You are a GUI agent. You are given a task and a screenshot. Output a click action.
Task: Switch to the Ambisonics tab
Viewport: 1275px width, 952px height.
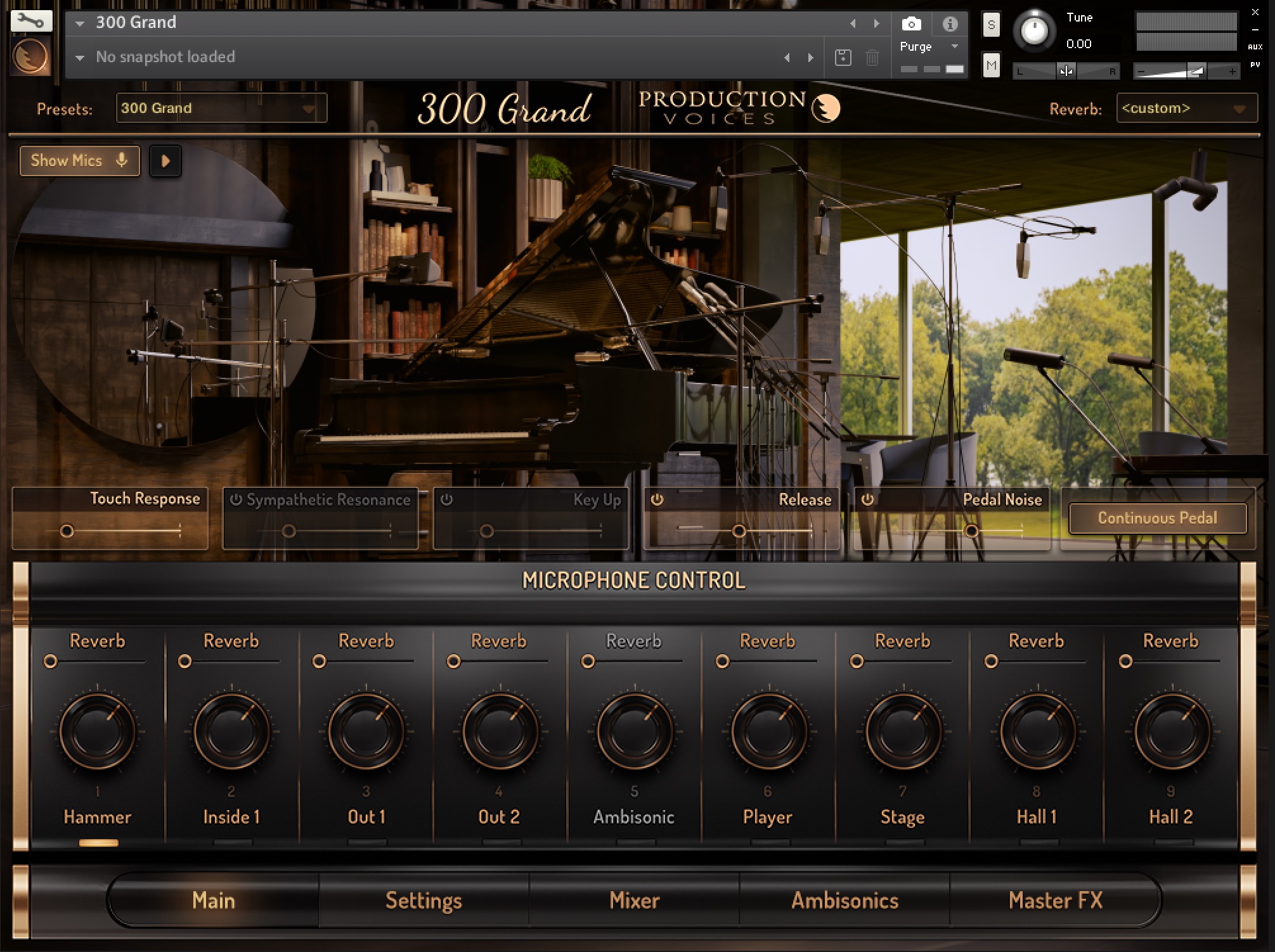845,901
